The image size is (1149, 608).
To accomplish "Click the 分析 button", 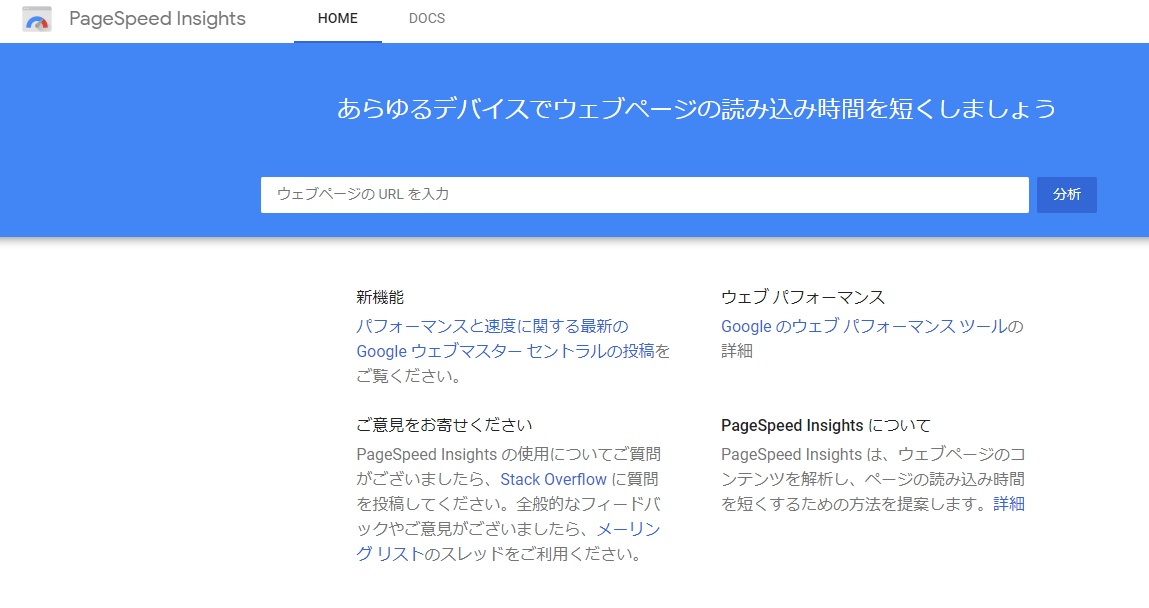I will point(1066,195).
